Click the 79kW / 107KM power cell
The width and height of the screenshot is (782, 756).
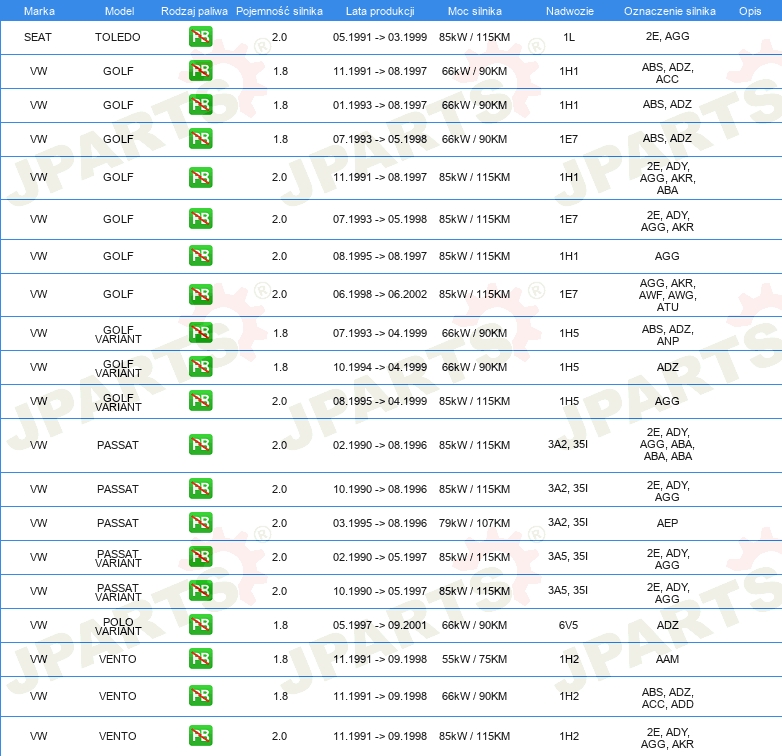click(x=474, y=523)
